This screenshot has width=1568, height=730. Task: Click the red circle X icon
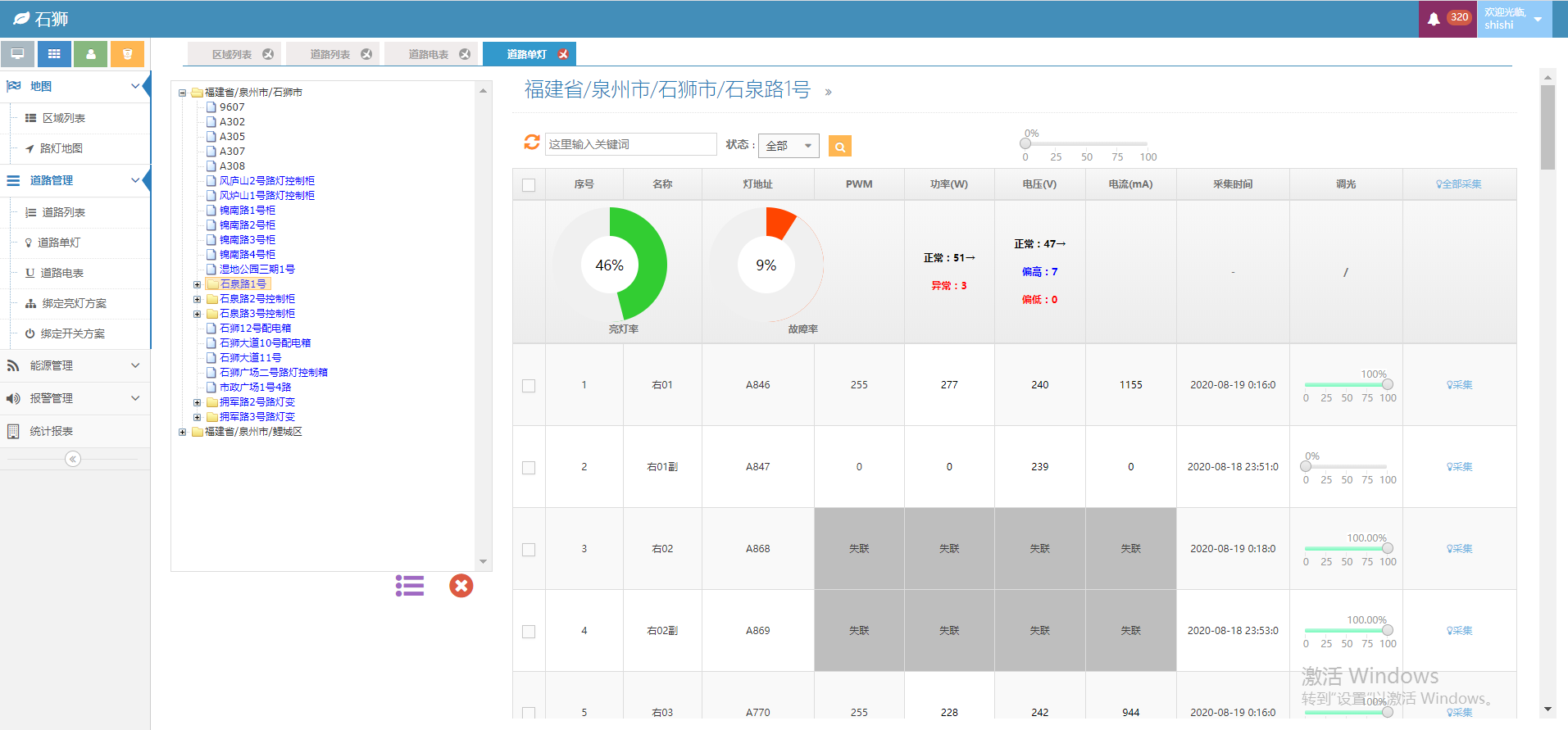coord(461,586)
